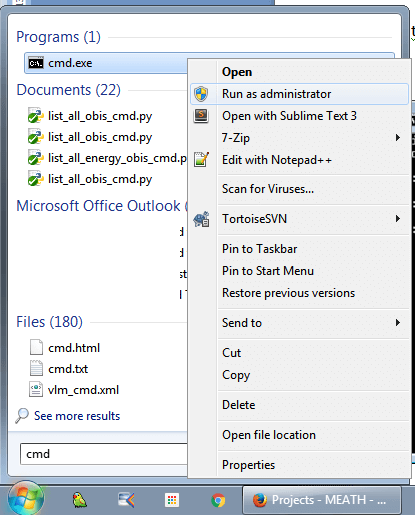Image resolution: width=415 pixels, height=515 pixels.
Task: Select Run as administrator
Action: (299, 94)
